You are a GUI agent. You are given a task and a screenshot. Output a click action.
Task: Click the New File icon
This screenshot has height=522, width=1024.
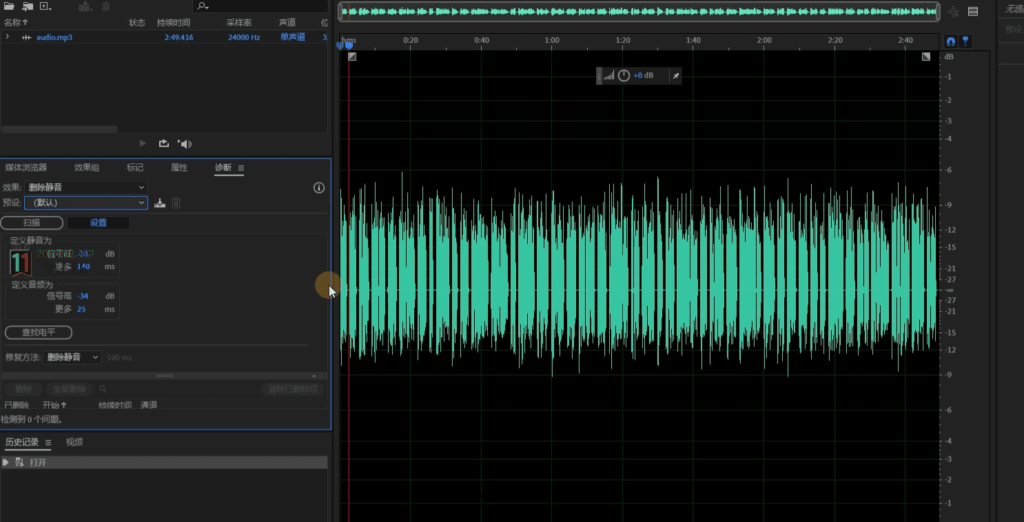point(45,6)
